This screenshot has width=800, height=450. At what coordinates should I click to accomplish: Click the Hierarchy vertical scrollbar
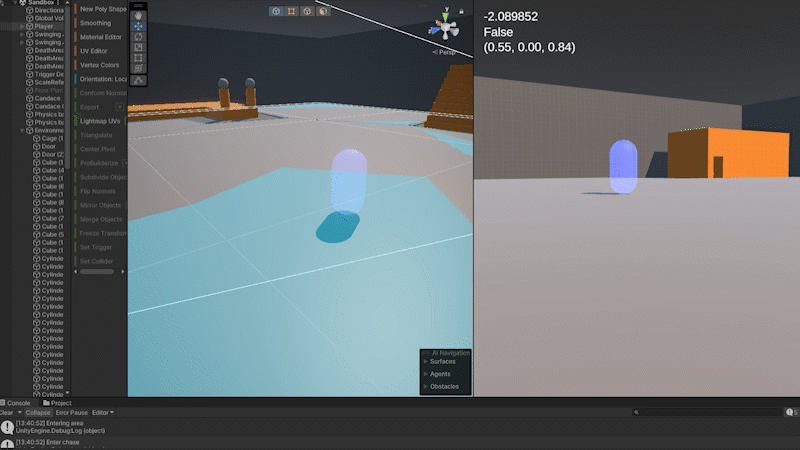[x=67, y=89]
